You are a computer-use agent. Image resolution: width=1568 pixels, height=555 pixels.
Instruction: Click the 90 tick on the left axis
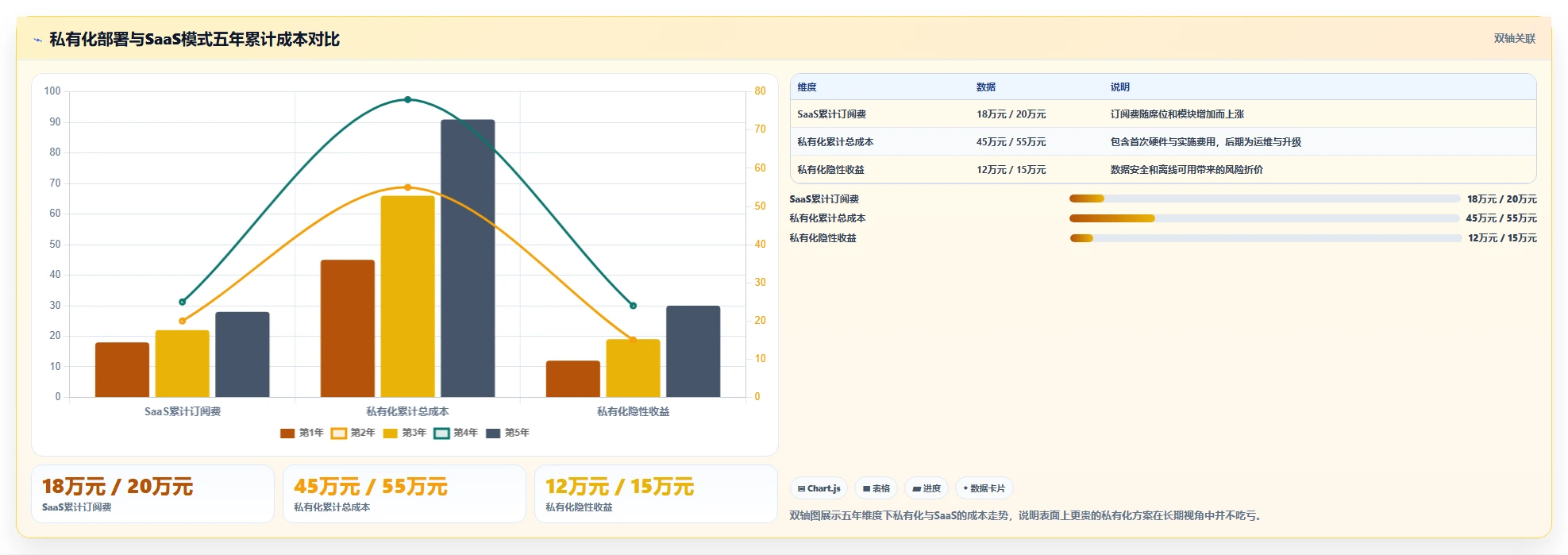click(55, 122)
